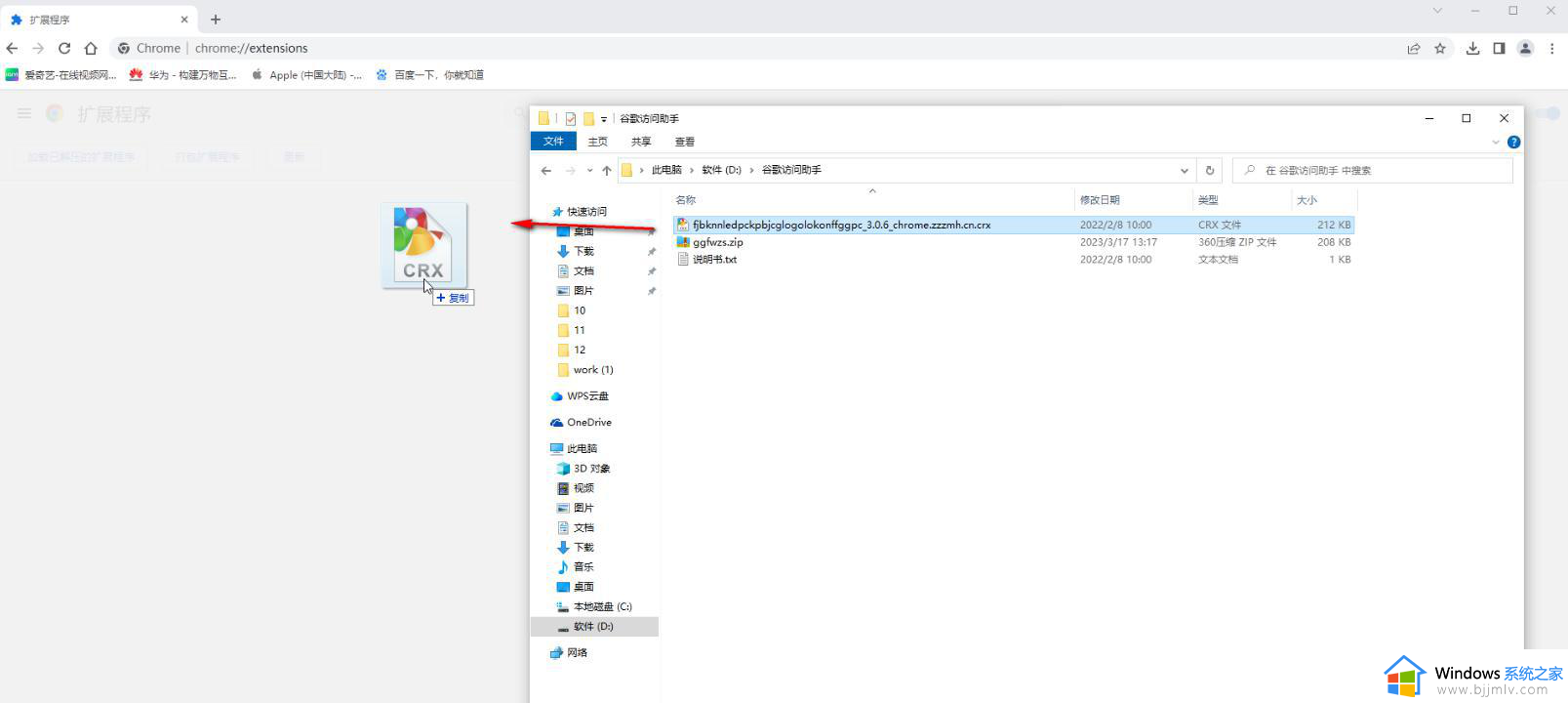This screenshot has width=1568, height=703.
Task: Go back in File Explorer
Action: click(x=546, y=170)
